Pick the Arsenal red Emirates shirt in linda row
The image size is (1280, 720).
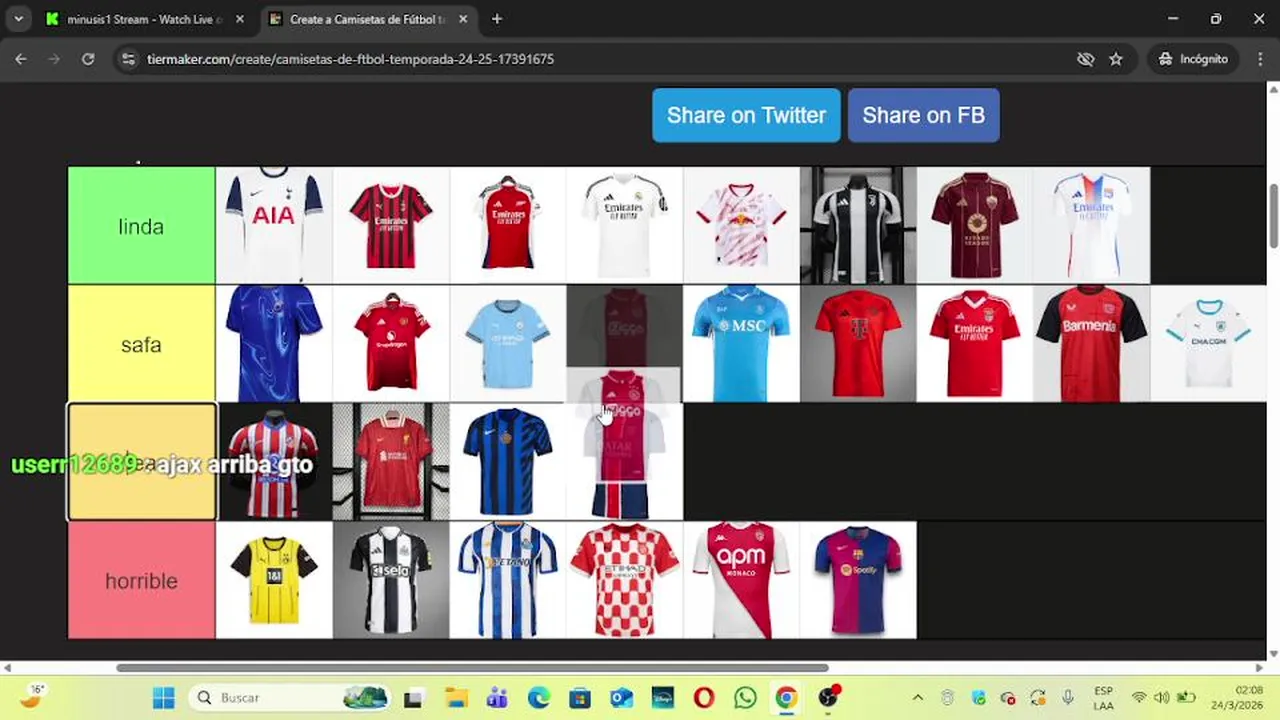point(508,225)
